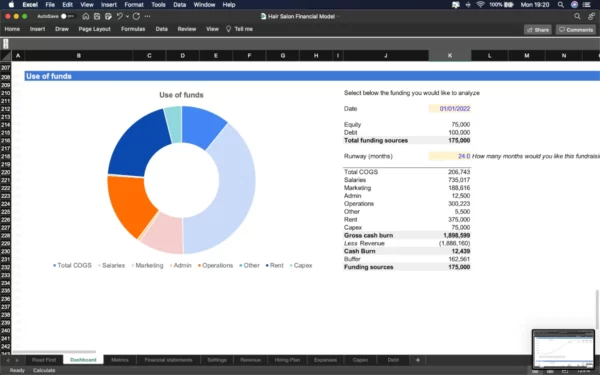The width and height of the screenshot is (600, 375).
Task: Click the Redo circular arrow icon
Action: click(136, 16)
